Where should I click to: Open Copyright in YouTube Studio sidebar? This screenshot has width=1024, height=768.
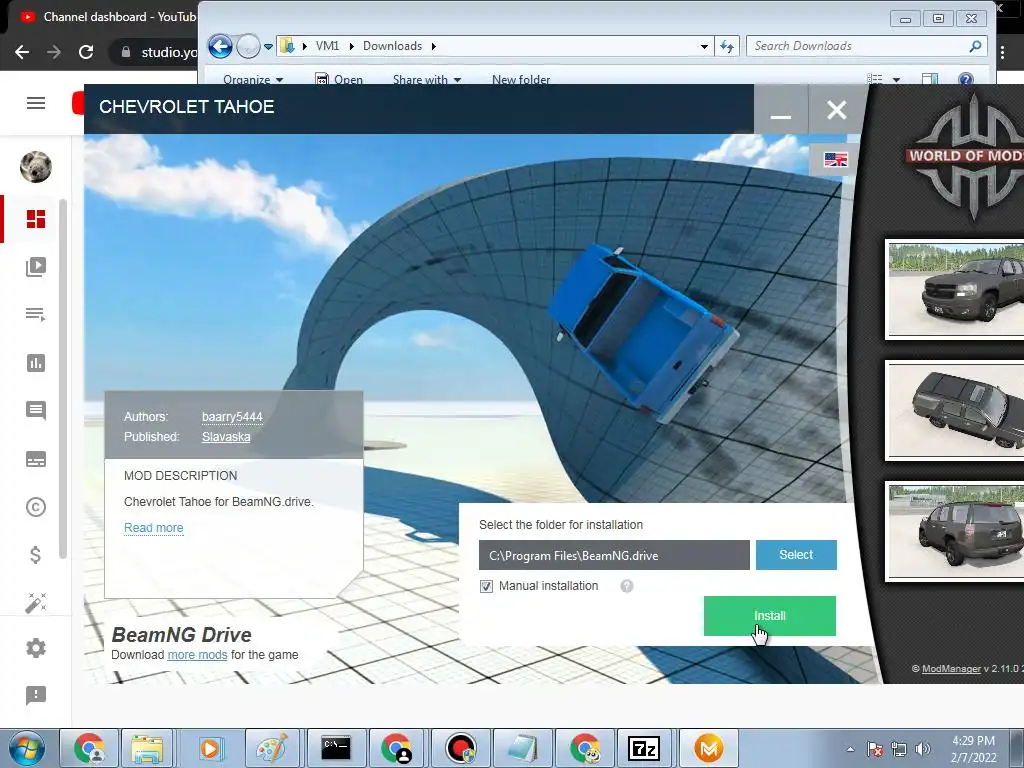[x=36, y=507]
